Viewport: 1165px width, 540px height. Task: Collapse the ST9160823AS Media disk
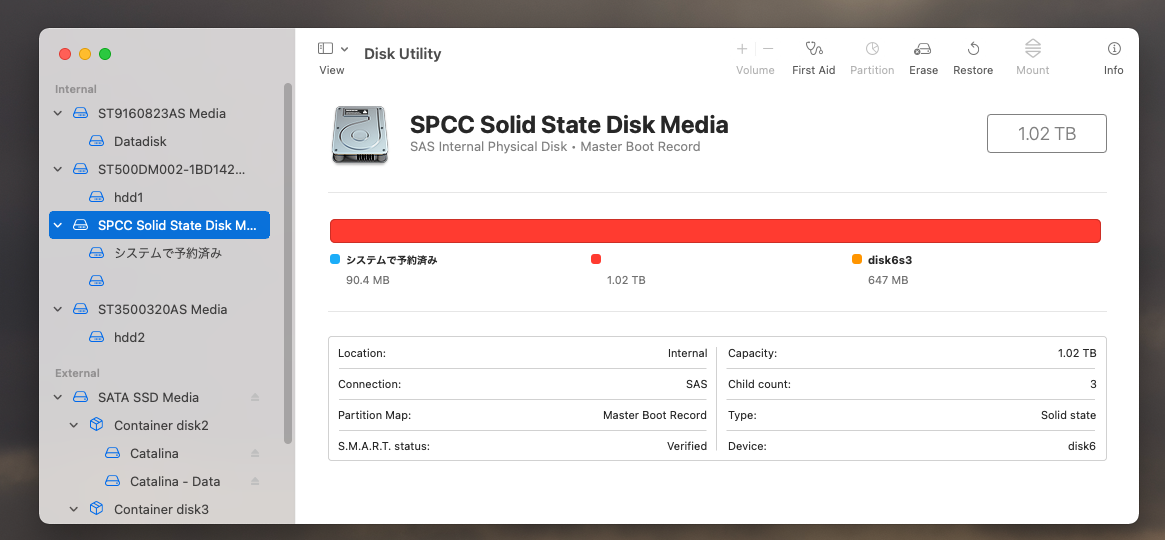pyautogui.click(x=58, y=114)
